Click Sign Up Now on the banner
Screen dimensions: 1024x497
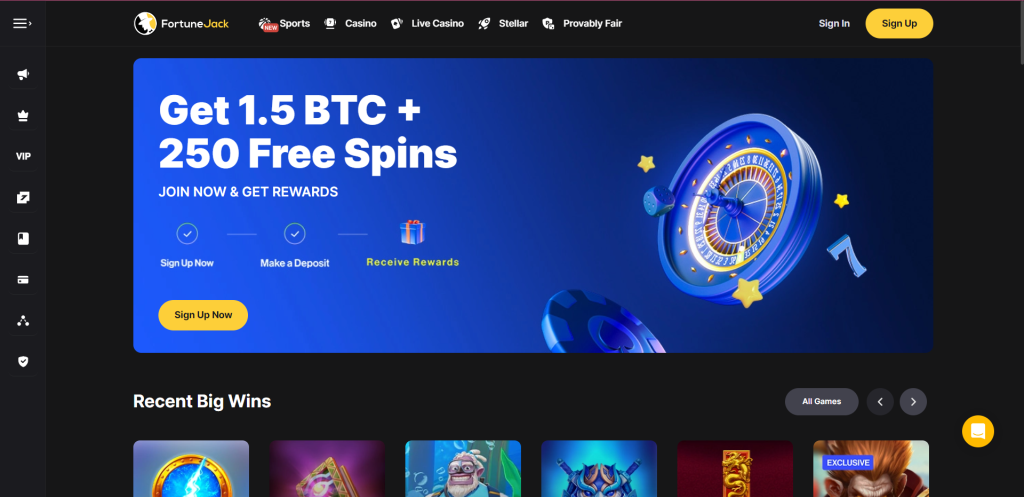coord(203,315)
